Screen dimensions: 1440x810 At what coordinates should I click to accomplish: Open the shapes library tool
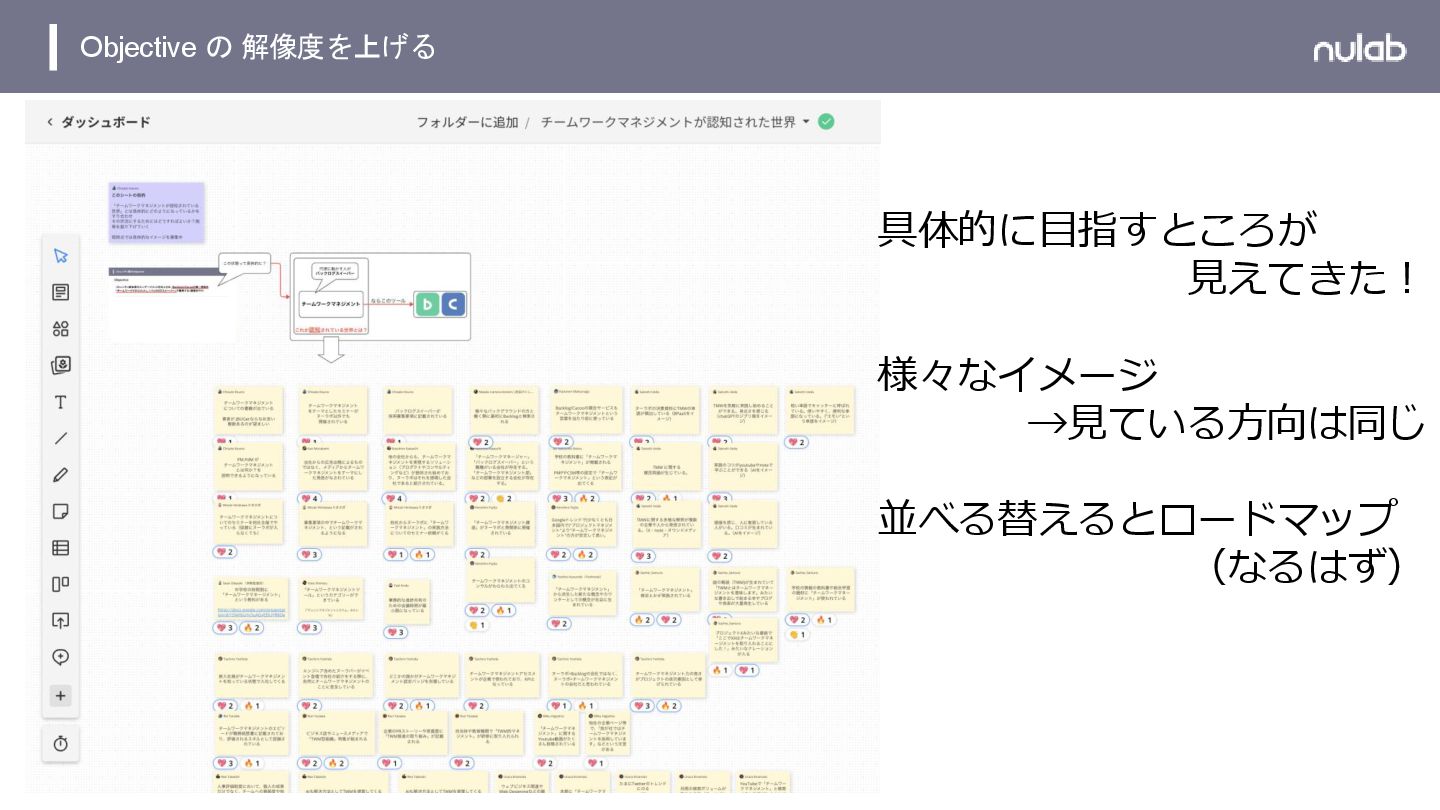[x=61, y=329]
